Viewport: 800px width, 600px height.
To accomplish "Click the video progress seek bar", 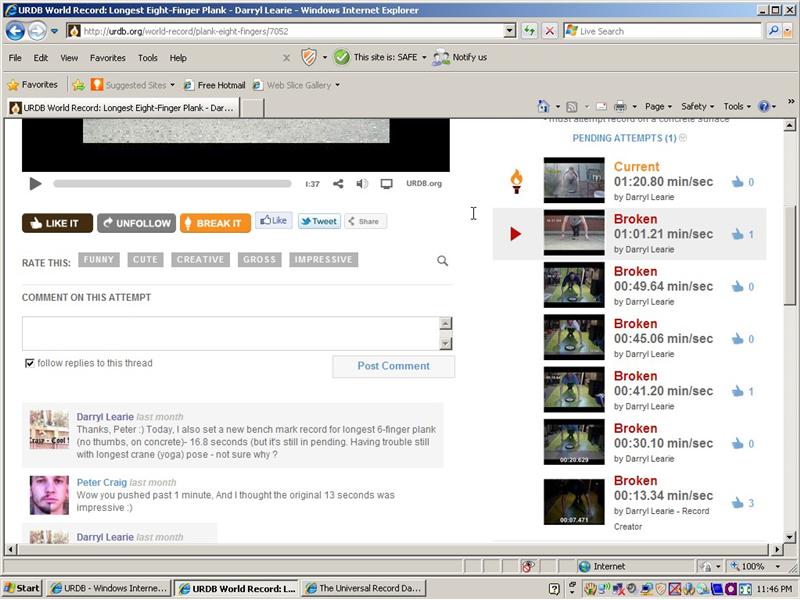I will pyautogui.click(x=172, y=184).
